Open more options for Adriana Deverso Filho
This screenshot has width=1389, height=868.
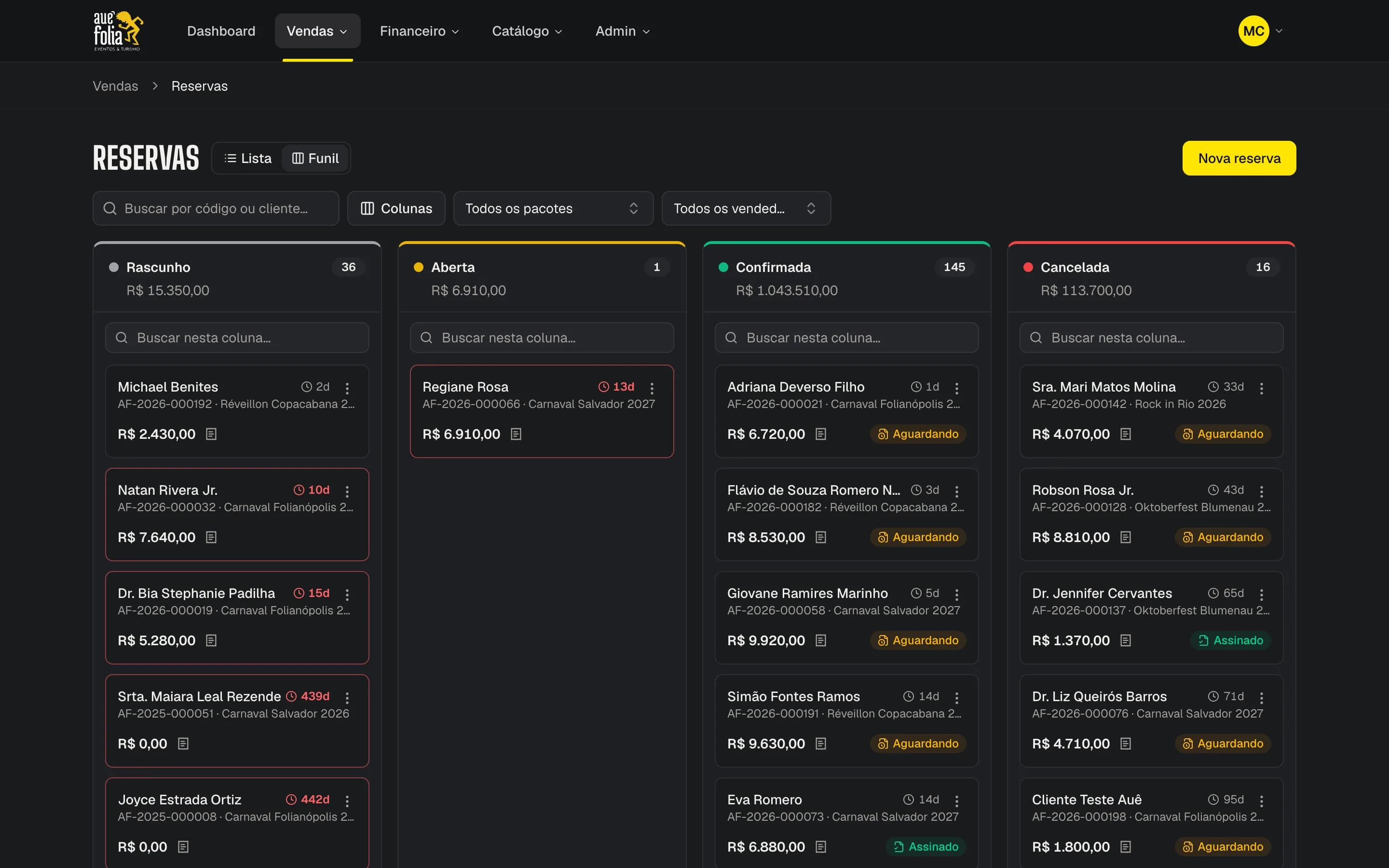[957, 388]
